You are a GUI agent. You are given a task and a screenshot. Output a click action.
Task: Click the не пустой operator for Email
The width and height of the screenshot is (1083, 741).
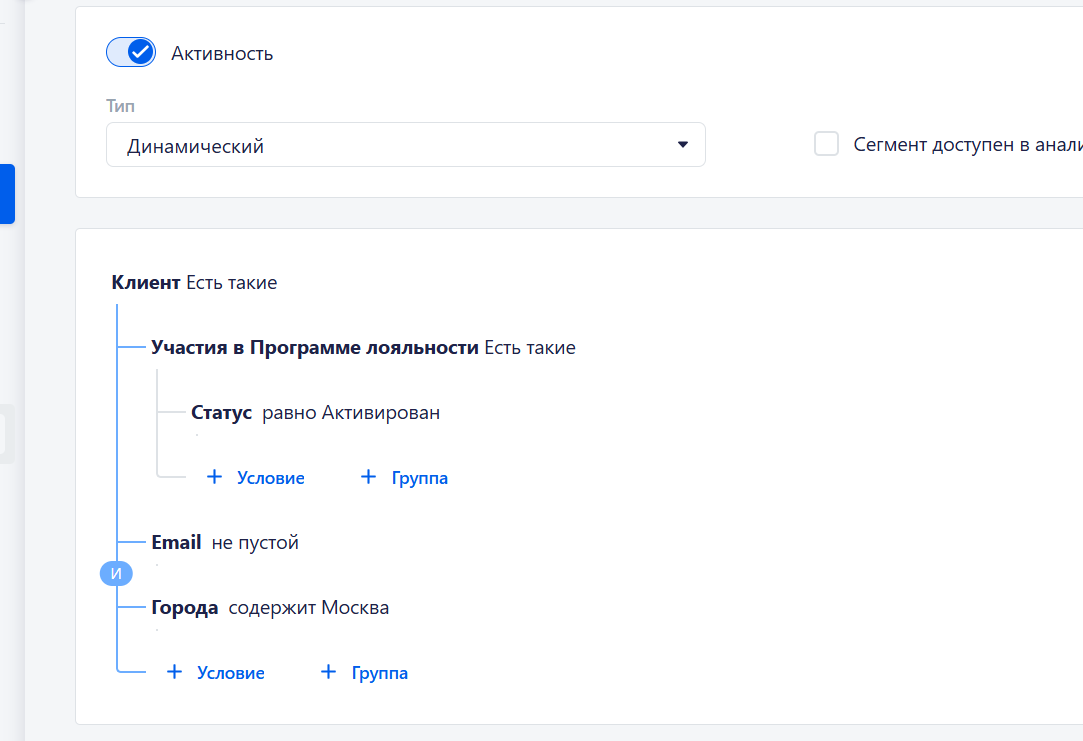pos(255,543)
